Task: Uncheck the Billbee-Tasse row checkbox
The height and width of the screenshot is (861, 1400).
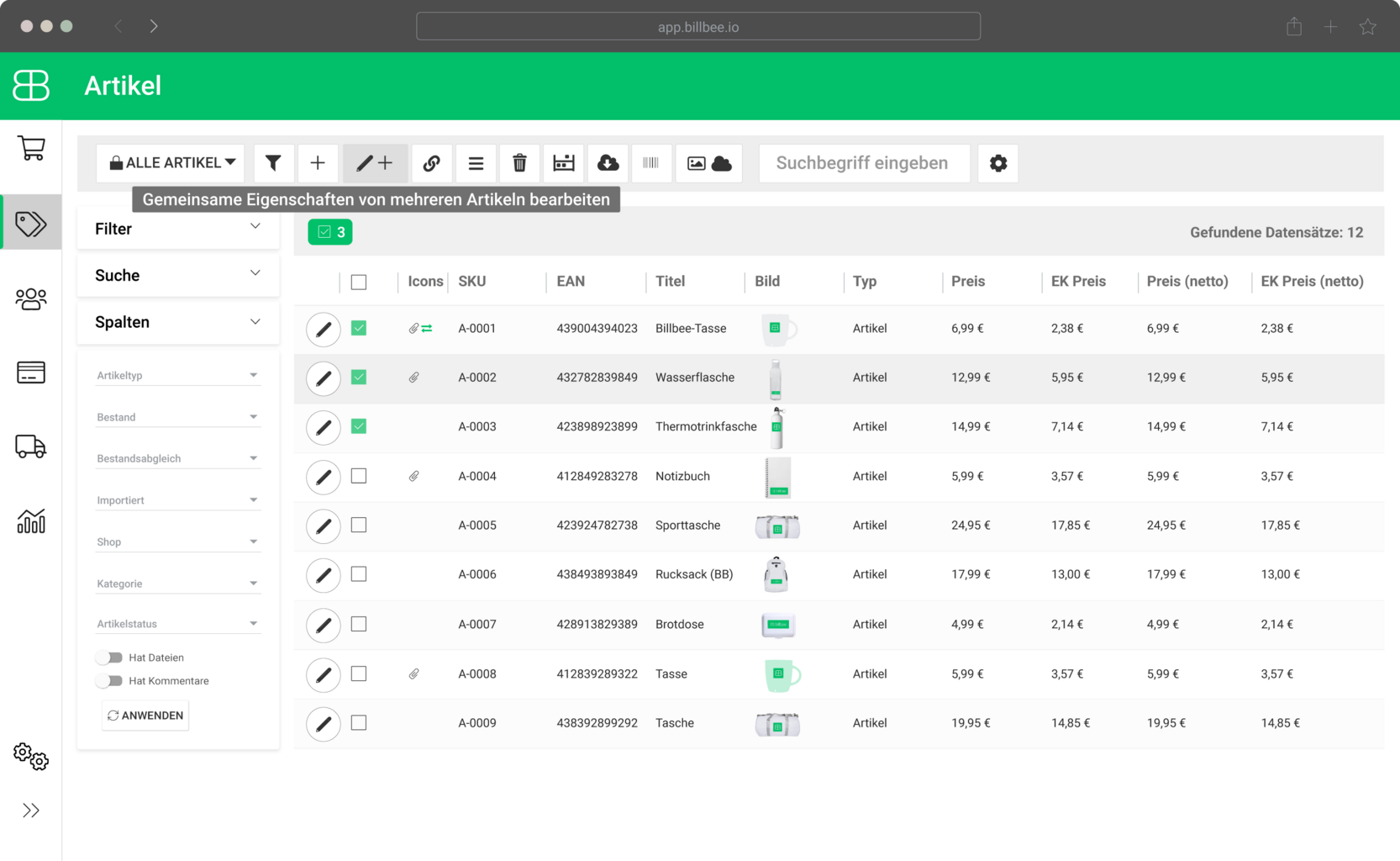Action: click(359, 329)
